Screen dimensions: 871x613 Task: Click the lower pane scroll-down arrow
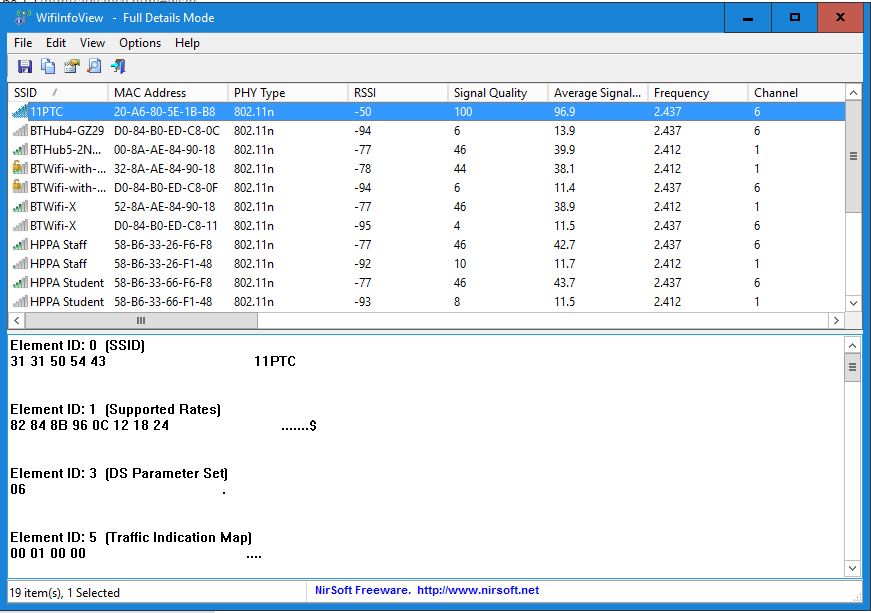[x=853, y=568]
